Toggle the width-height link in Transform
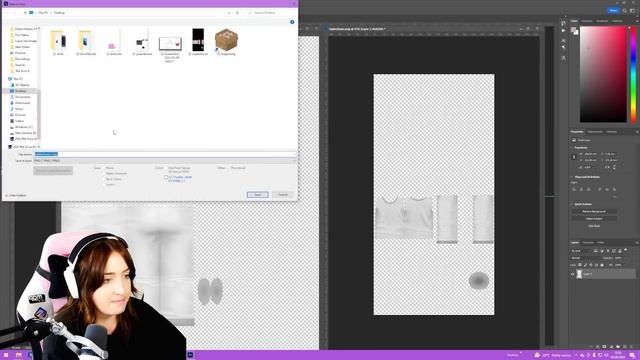Screen dimensions: 640x360 [574, 157]
